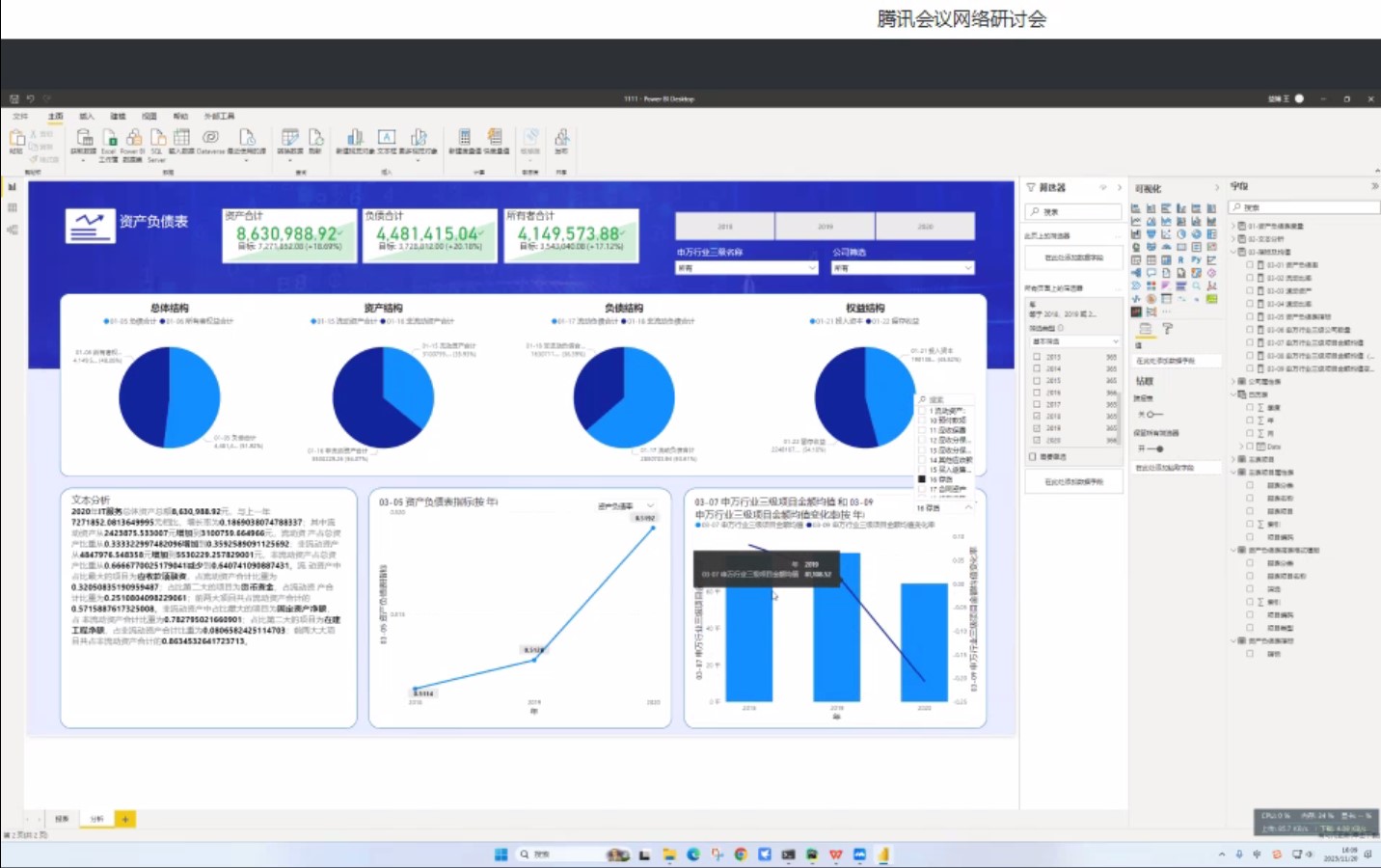Open the External Tools ribbon tab
Viewport: 1381px width, 868px height.
pyautogui.click(x=219, y=116)
